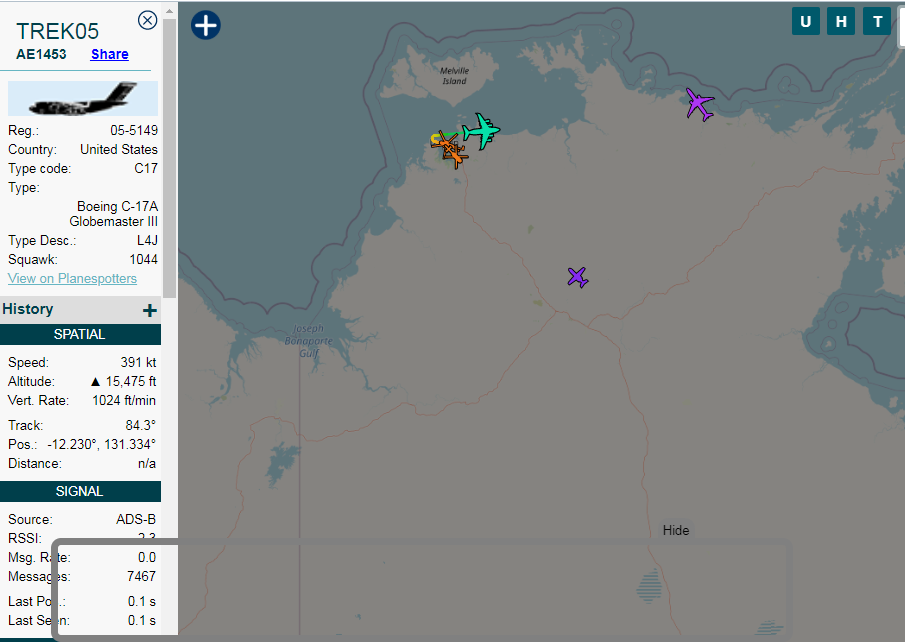
Task: Open View on Planespotters link
Action: coord(72,278)
